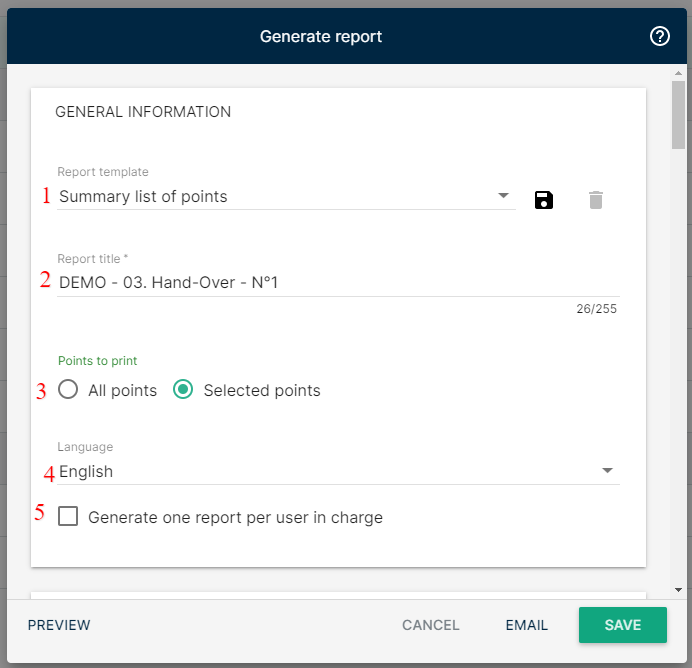The width and height of the screenshot is (692, 668).
Task: Save the report template with floppy icon
Action: pos(544,200)
